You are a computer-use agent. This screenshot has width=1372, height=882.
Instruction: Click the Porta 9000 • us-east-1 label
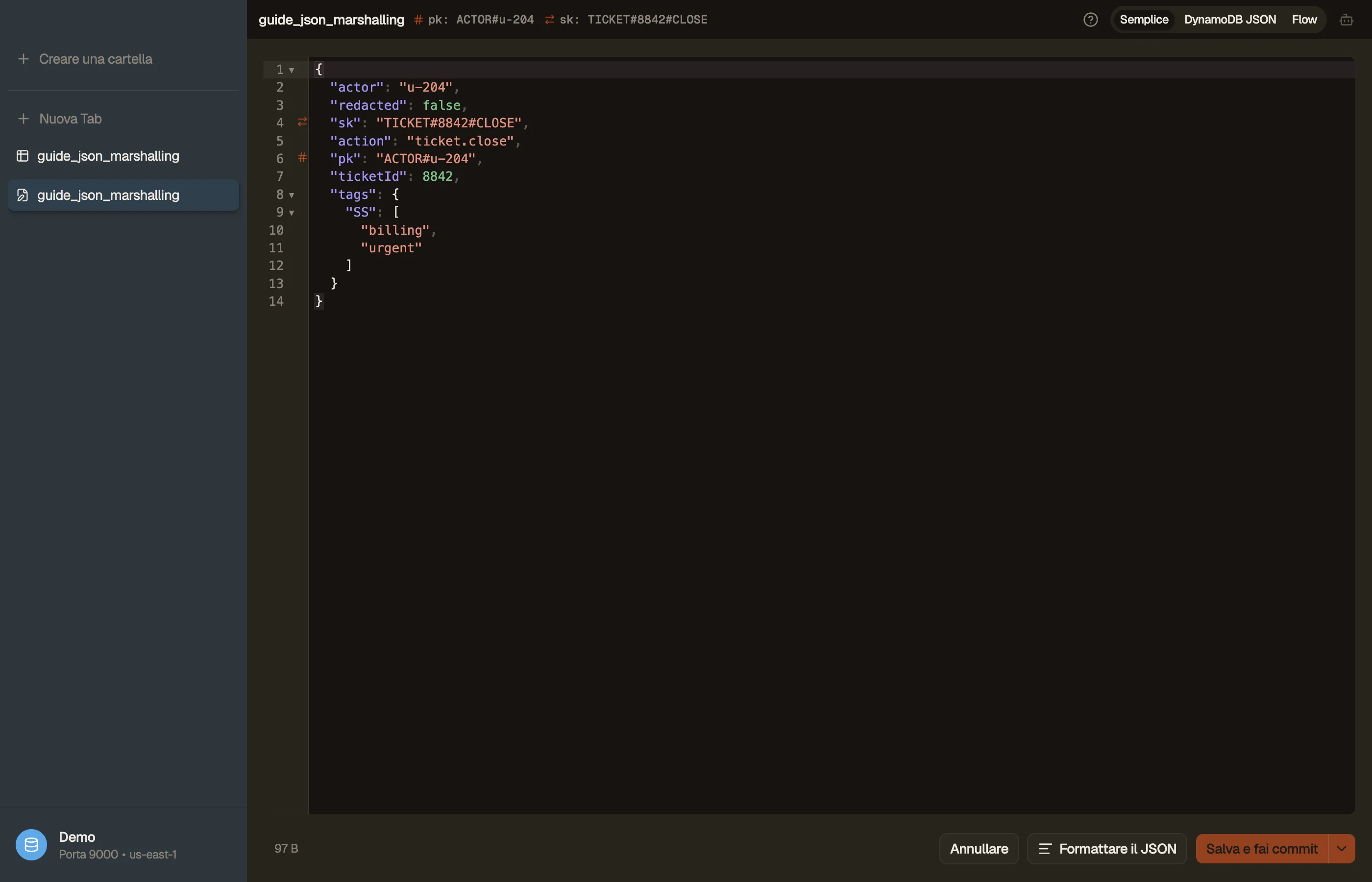click(118, 855)
